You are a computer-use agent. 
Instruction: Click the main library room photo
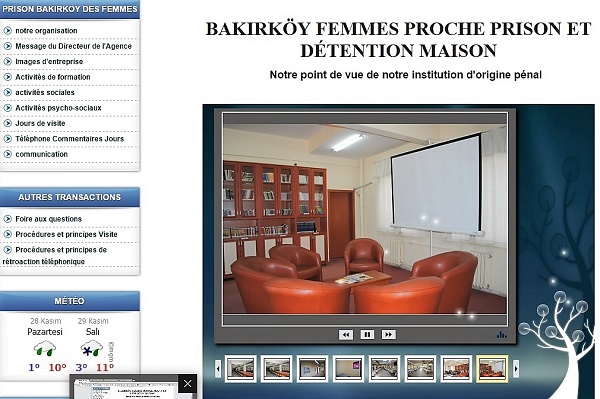coord(365,218)
